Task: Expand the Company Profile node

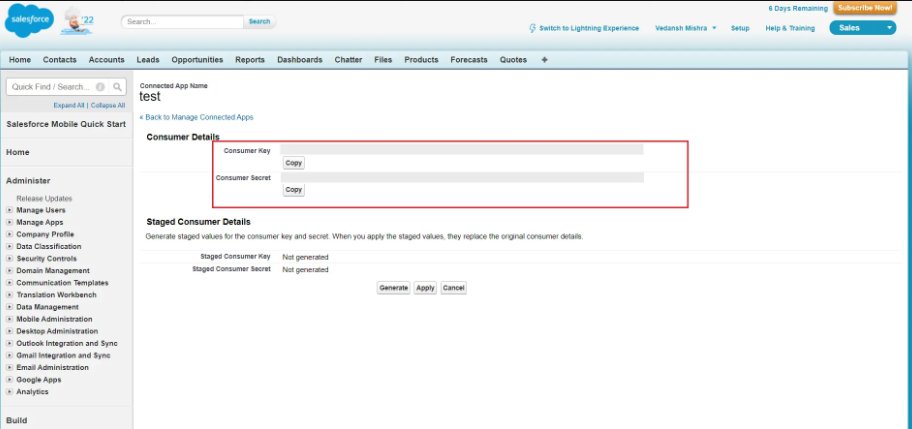Action: pyautogui.click(x=10, y=234)
